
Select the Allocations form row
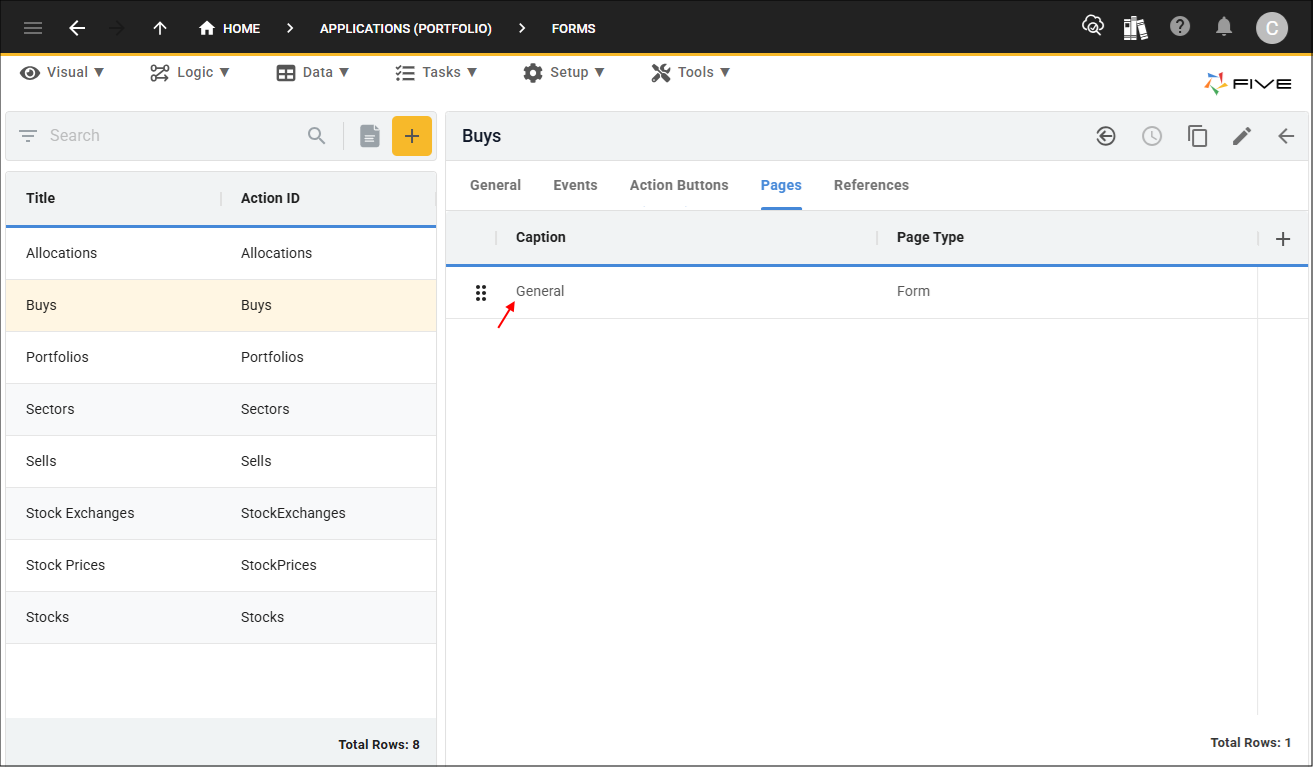[x=221, y=253]
